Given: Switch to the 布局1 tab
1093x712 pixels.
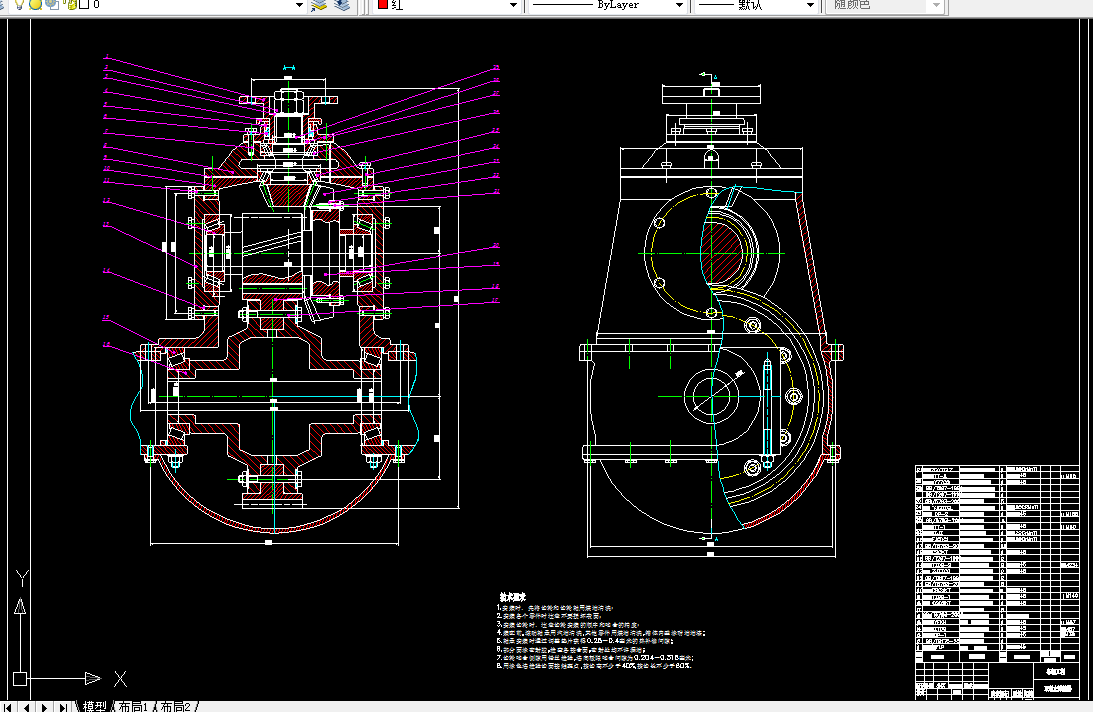Looking at the screenshot, I should coord(133,706).
